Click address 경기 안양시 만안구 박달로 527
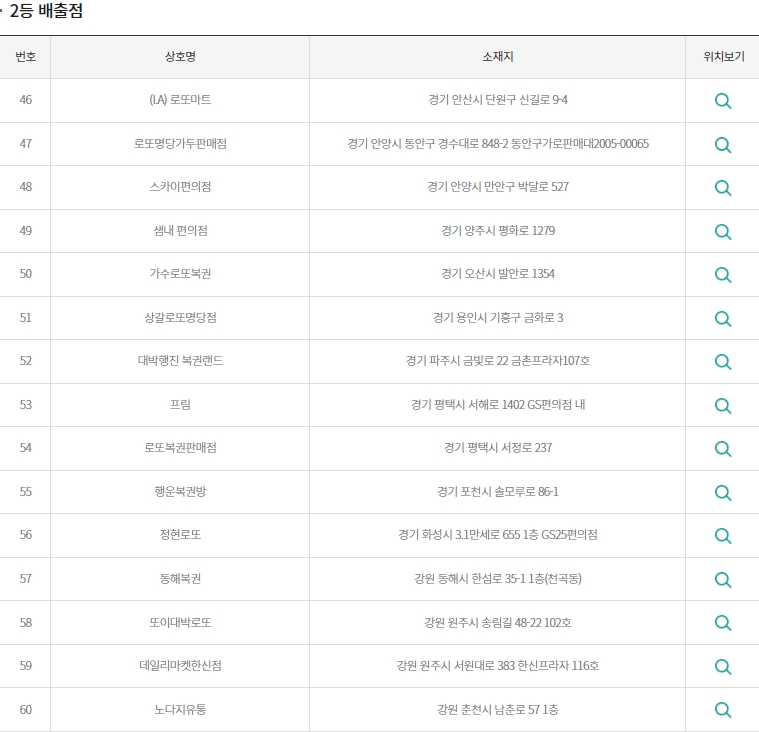The image size is (759, 732). tap(498, 187)
